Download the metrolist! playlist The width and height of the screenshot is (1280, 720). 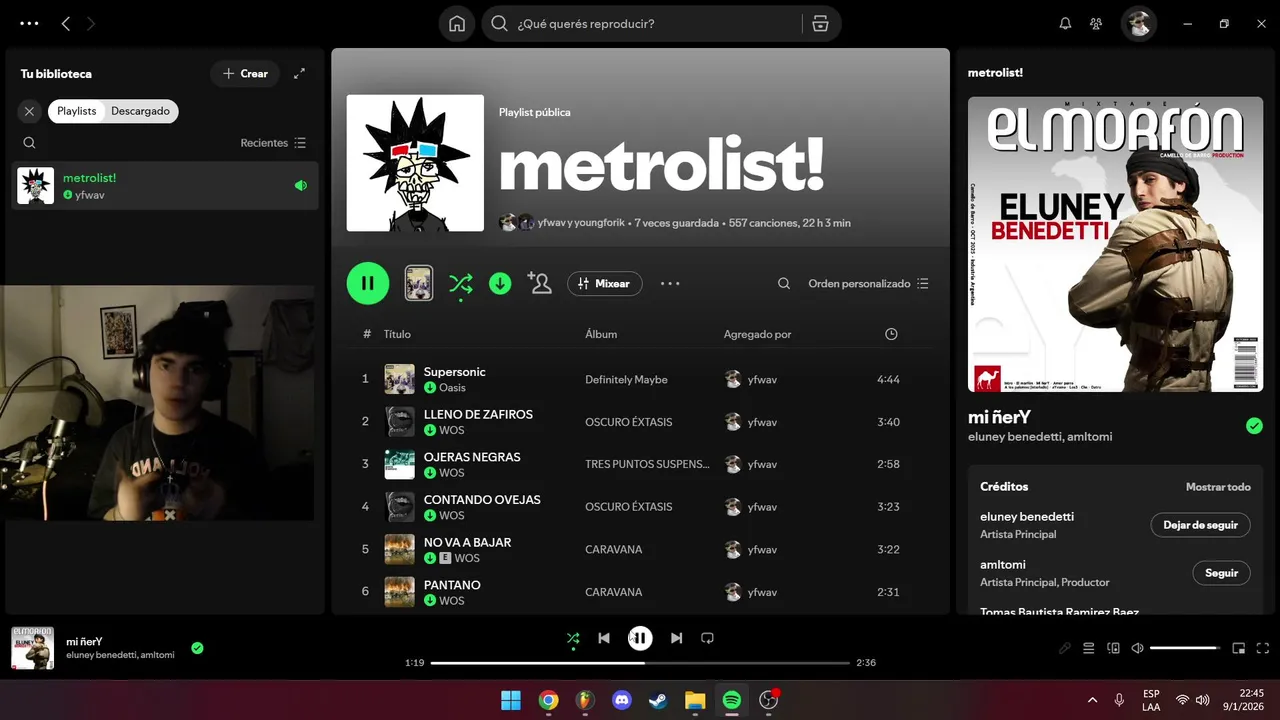tap(500, 284)
